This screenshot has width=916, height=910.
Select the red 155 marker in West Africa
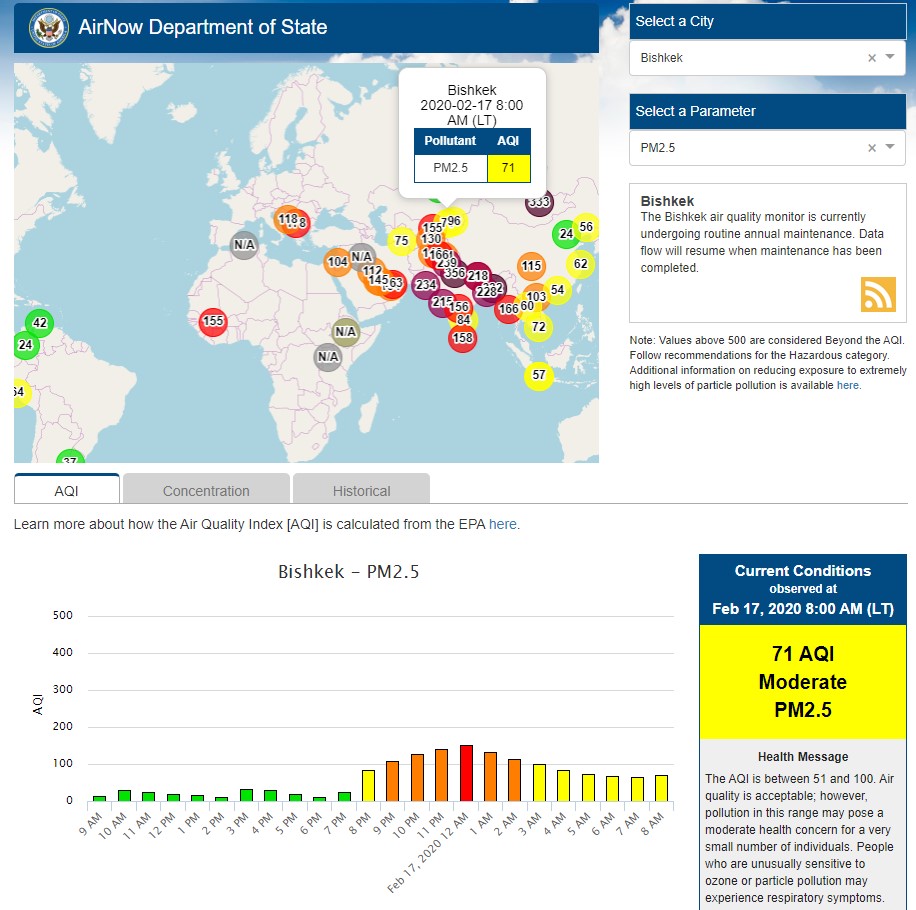tap(213, 321)
